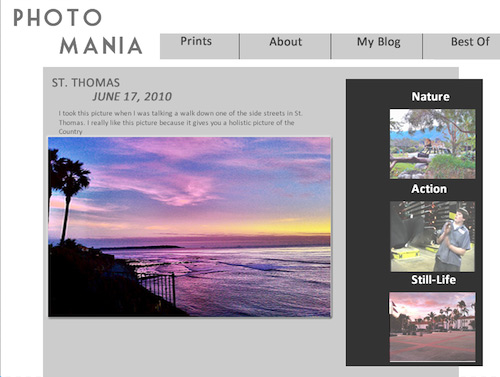Open the My Blog tab
This screenshot has height=377, width=500.
(377, 46)
